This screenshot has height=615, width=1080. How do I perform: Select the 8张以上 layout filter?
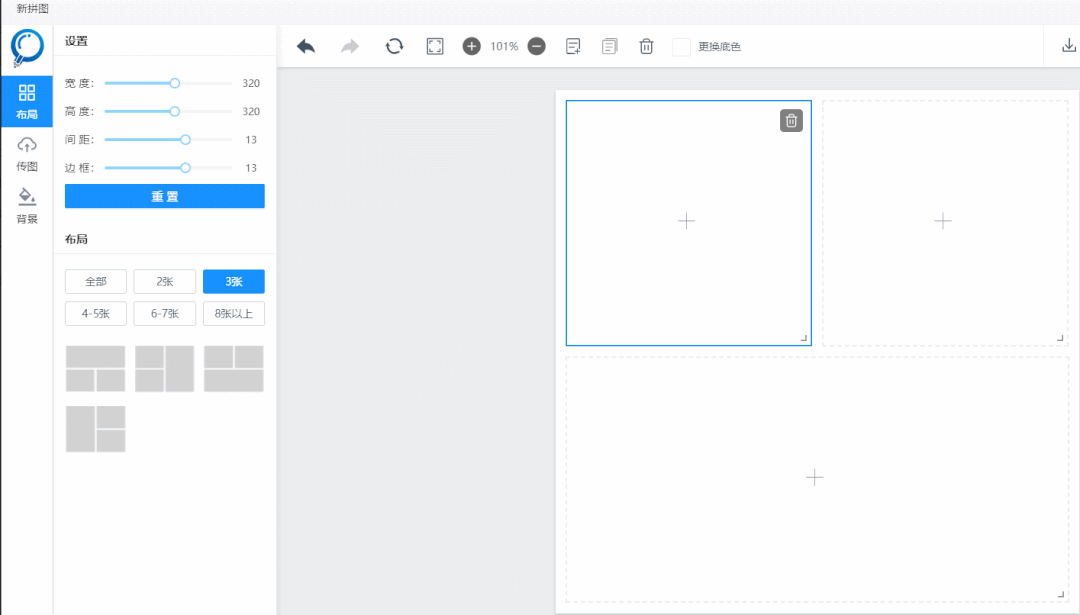pos(234,314)
